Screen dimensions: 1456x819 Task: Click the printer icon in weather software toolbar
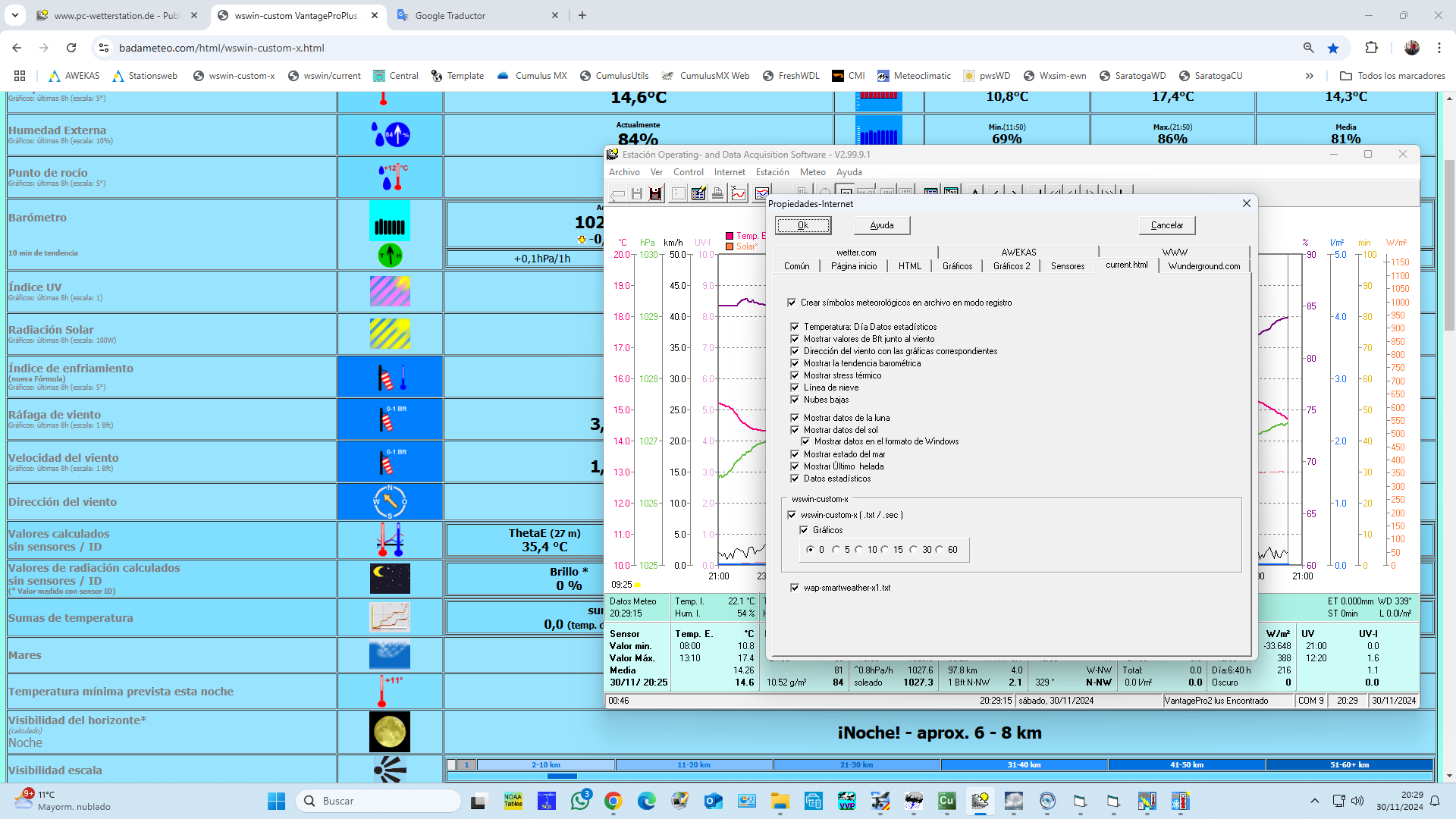tap(717, 194)
